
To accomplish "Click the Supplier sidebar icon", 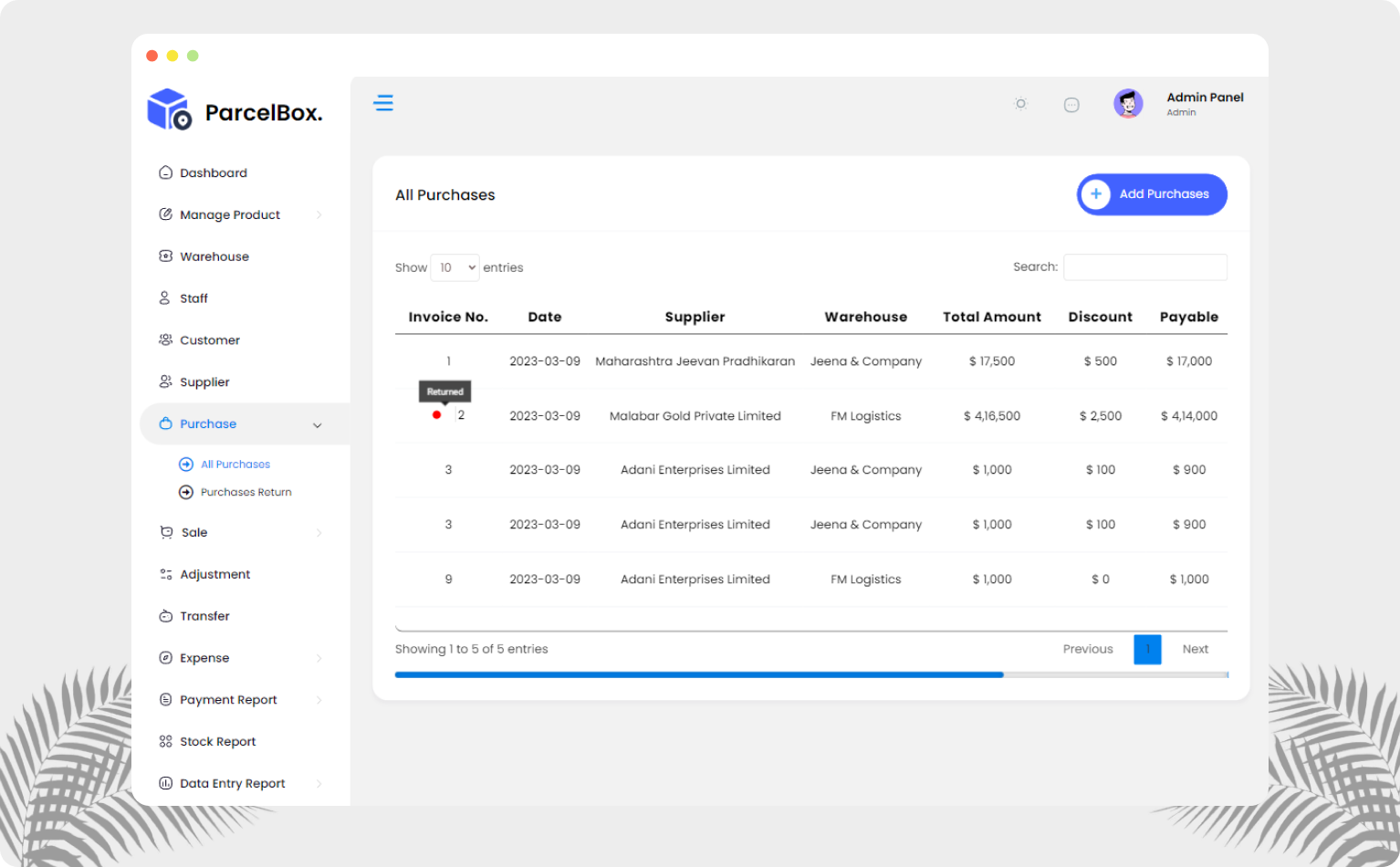I will [165, 381].
